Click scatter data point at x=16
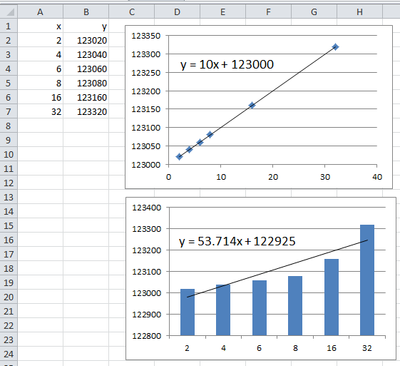 pos(252,105)
